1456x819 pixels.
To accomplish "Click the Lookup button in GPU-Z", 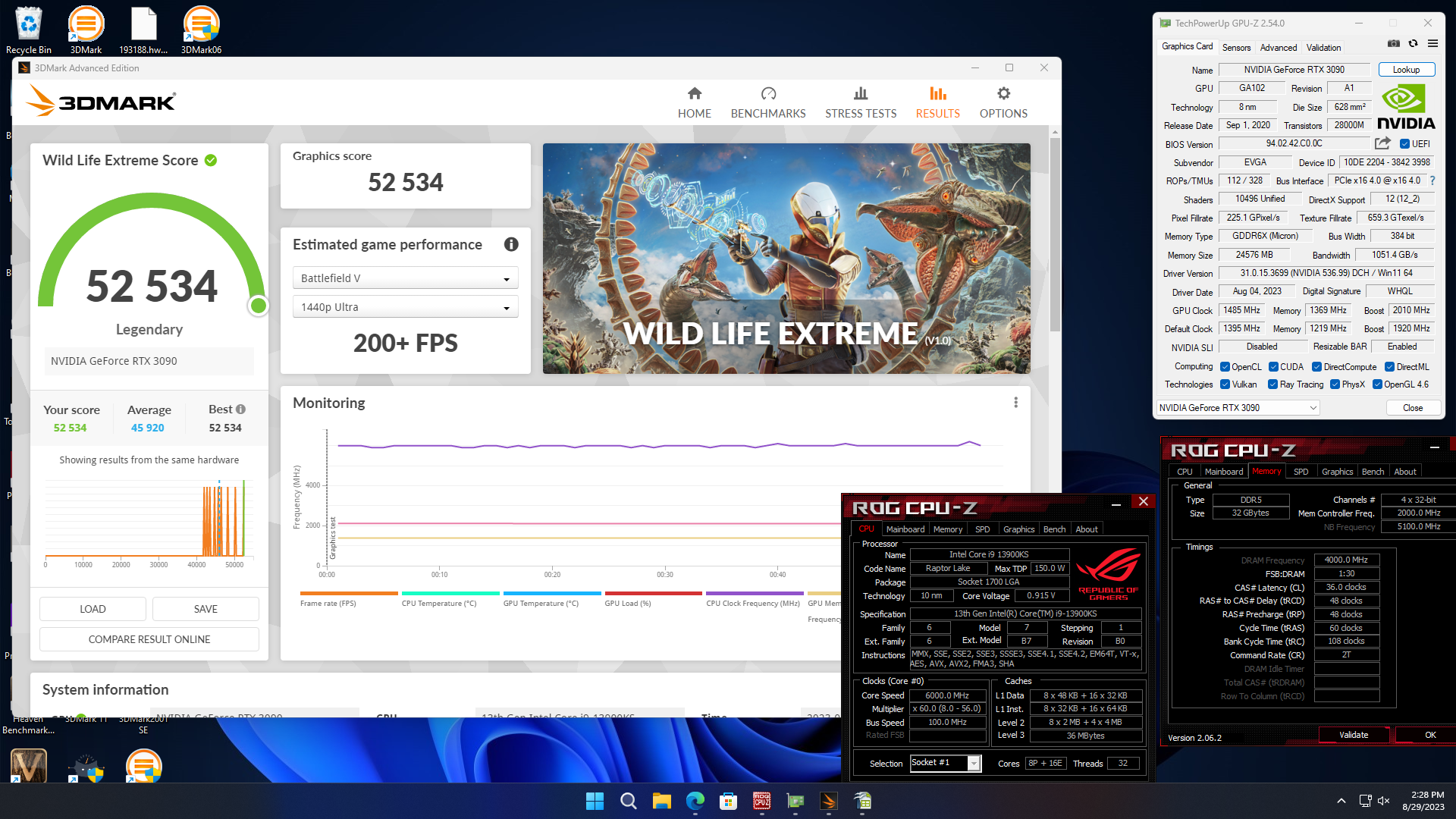I will click(x=1406, y=70).
